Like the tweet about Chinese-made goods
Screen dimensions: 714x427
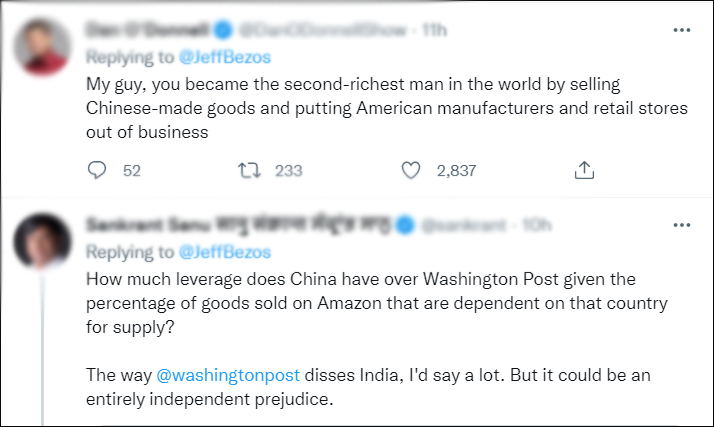(410, 171)
